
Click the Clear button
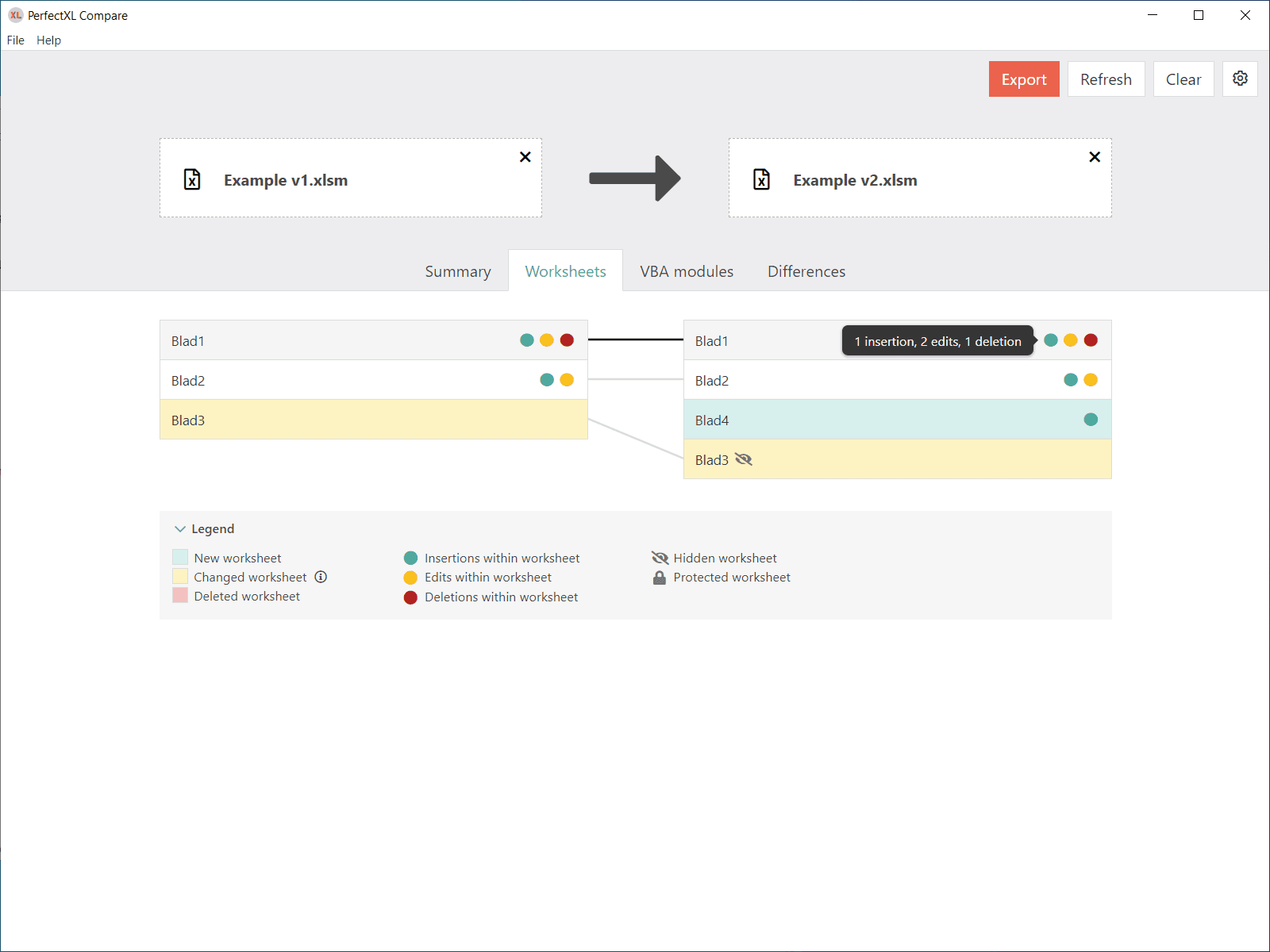point(1183,79)
